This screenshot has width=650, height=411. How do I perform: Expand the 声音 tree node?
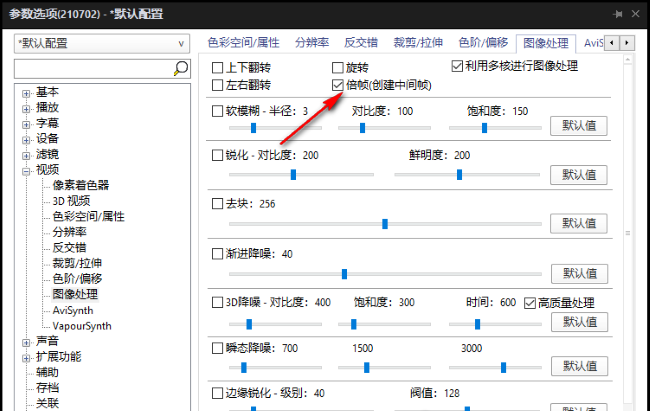(x=26, y=341)
